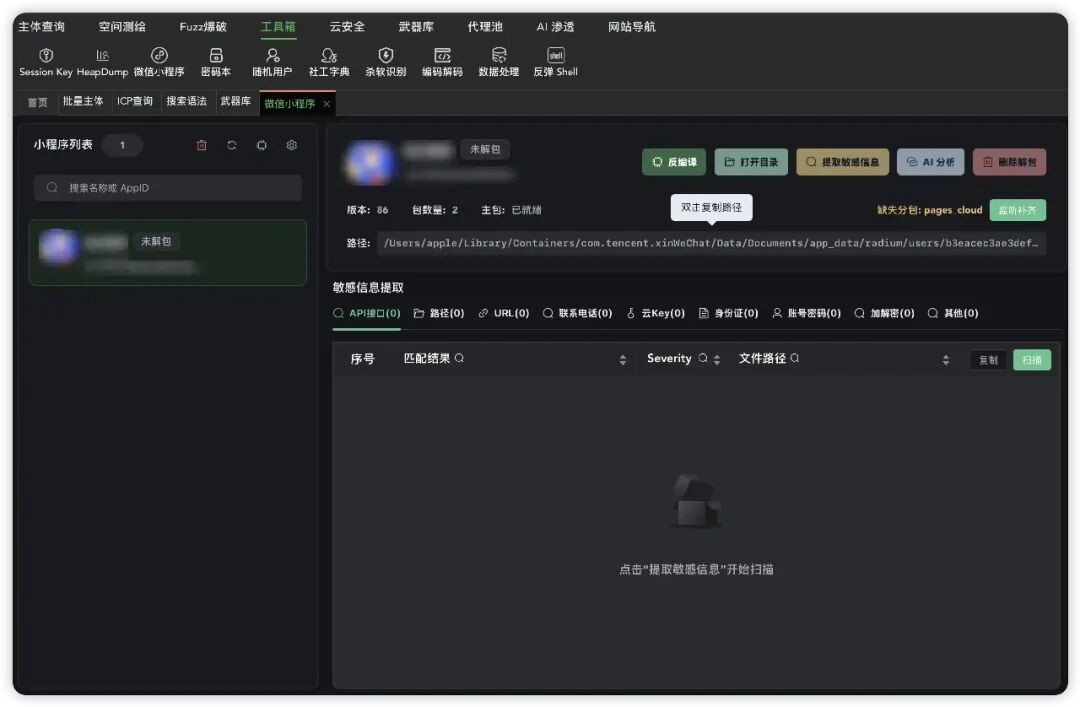Open the 数据处理 tool
This screenshot has width=1080, height=707.
coord(499,62)
